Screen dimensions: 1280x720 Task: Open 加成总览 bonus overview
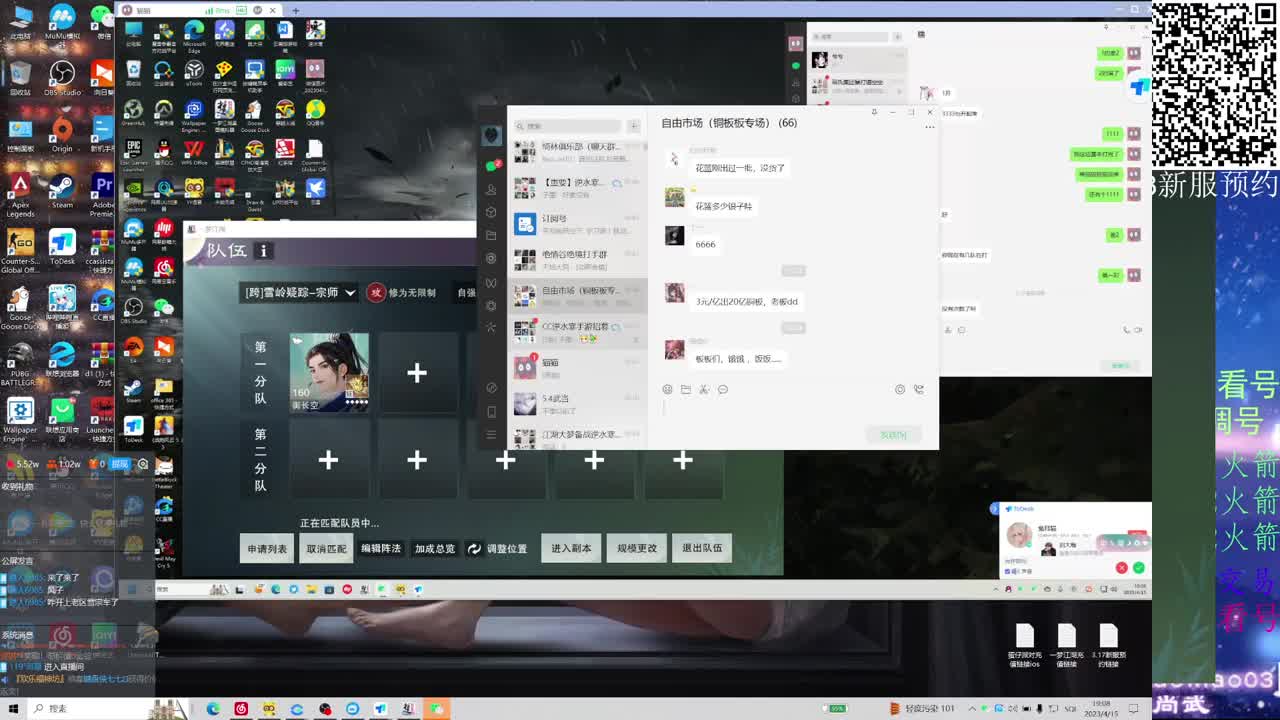tap(435, 548)
